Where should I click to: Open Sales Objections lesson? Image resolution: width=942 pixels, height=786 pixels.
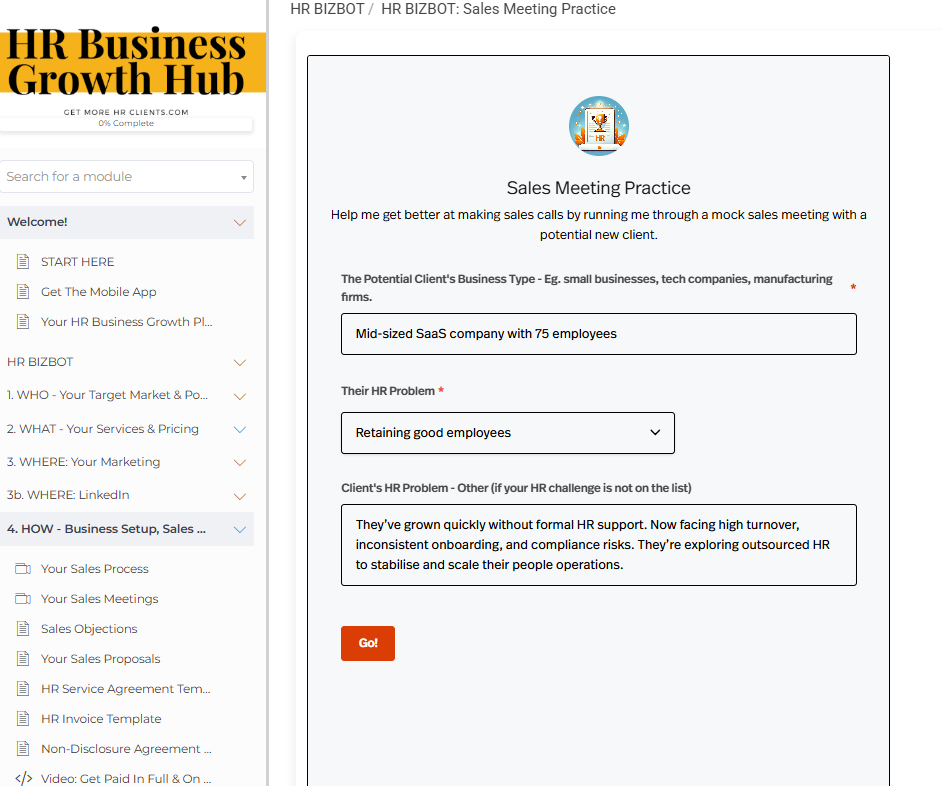[89, 629]
